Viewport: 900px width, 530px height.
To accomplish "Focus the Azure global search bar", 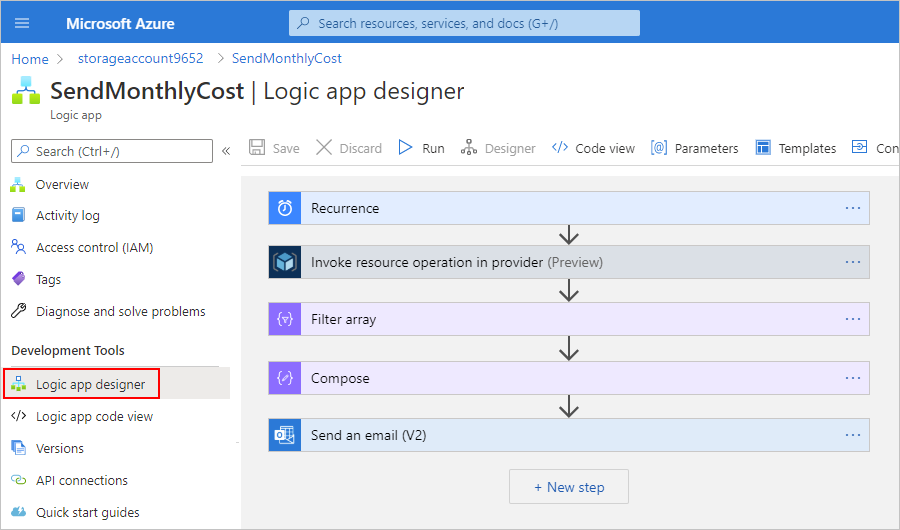I will tap(465, 23).
